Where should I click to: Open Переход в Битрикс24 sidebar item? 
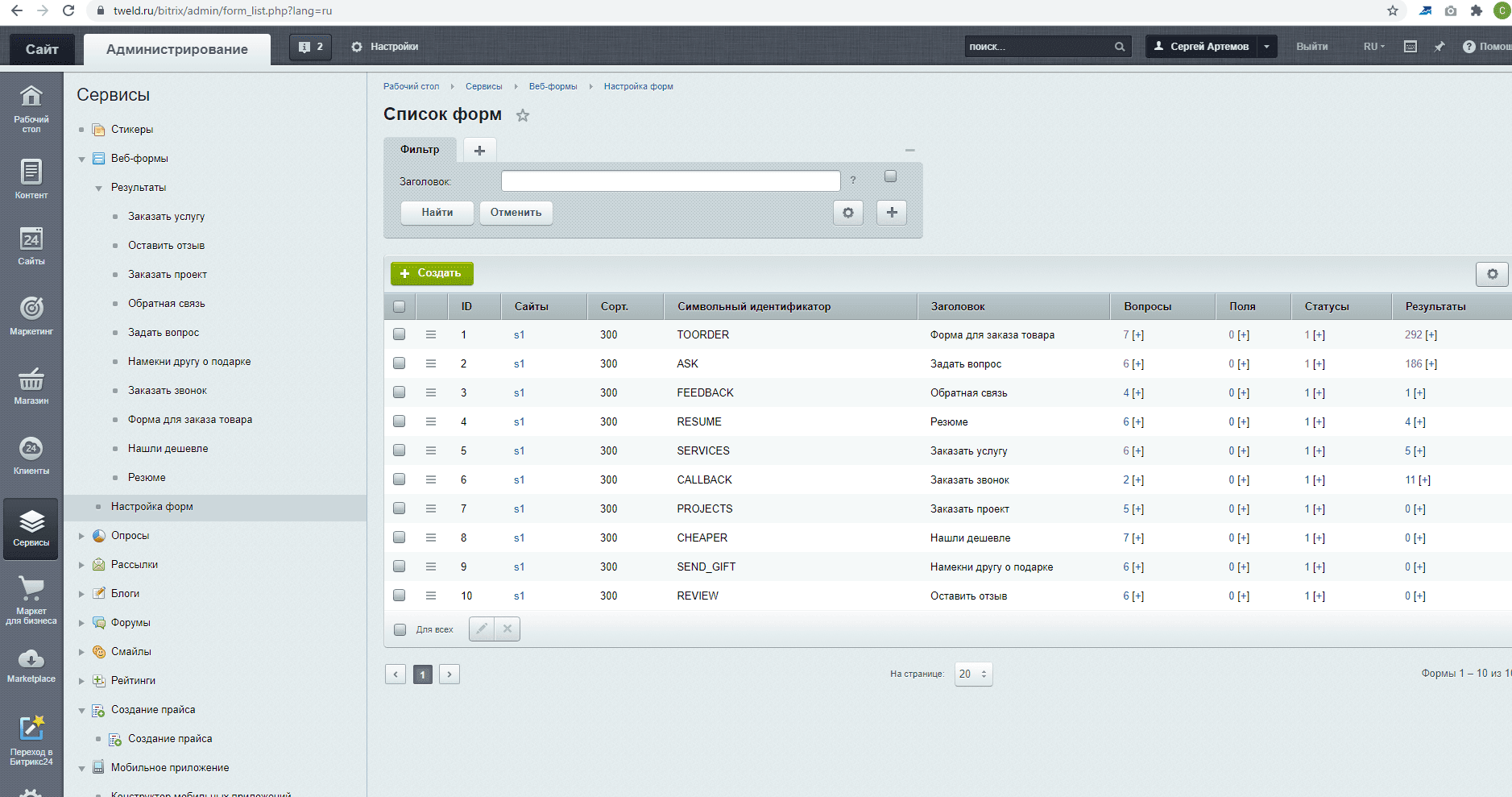pos(31,740)
